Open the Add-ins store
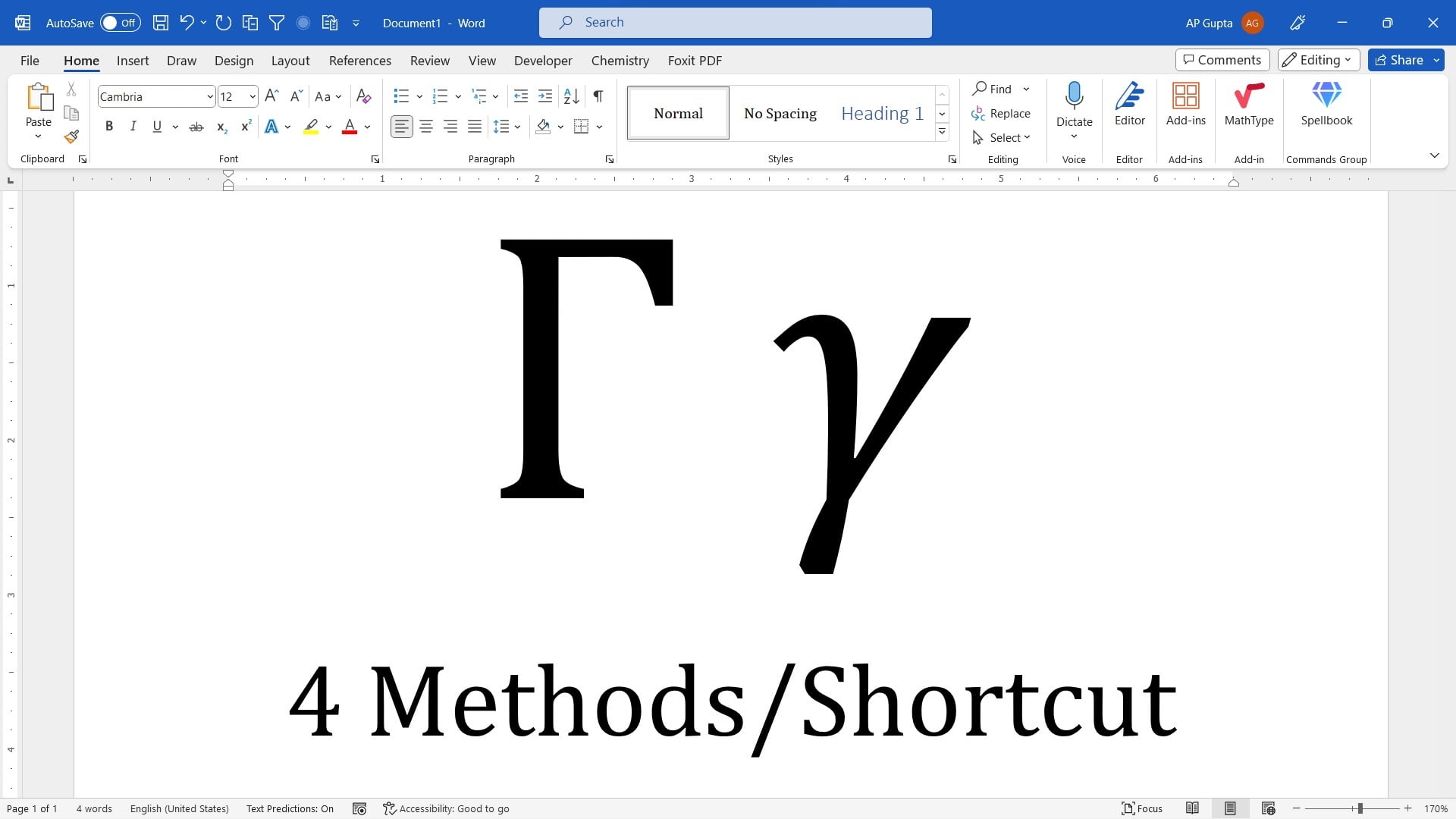The width and height of the screenshot is (1456, 819). point(1185,105)
